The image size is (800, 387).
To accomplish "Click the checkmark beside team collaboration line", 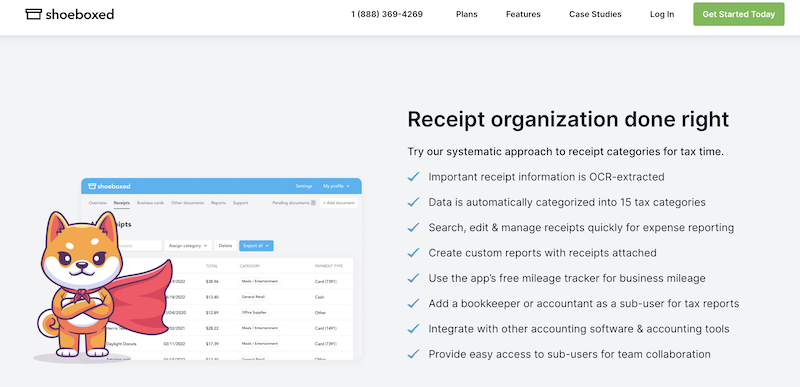I will pos(413,354).
